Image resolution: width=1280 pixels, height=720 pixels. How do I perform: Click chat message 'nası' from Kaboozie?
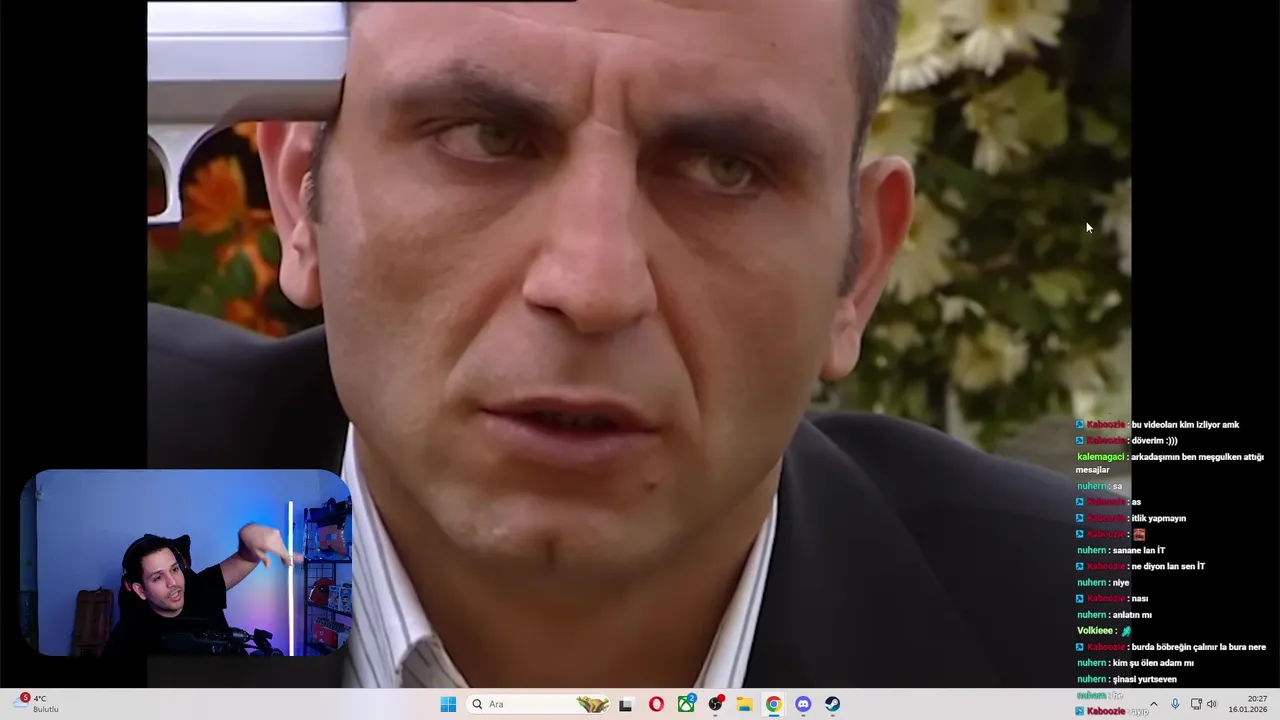coord(1139,598)
